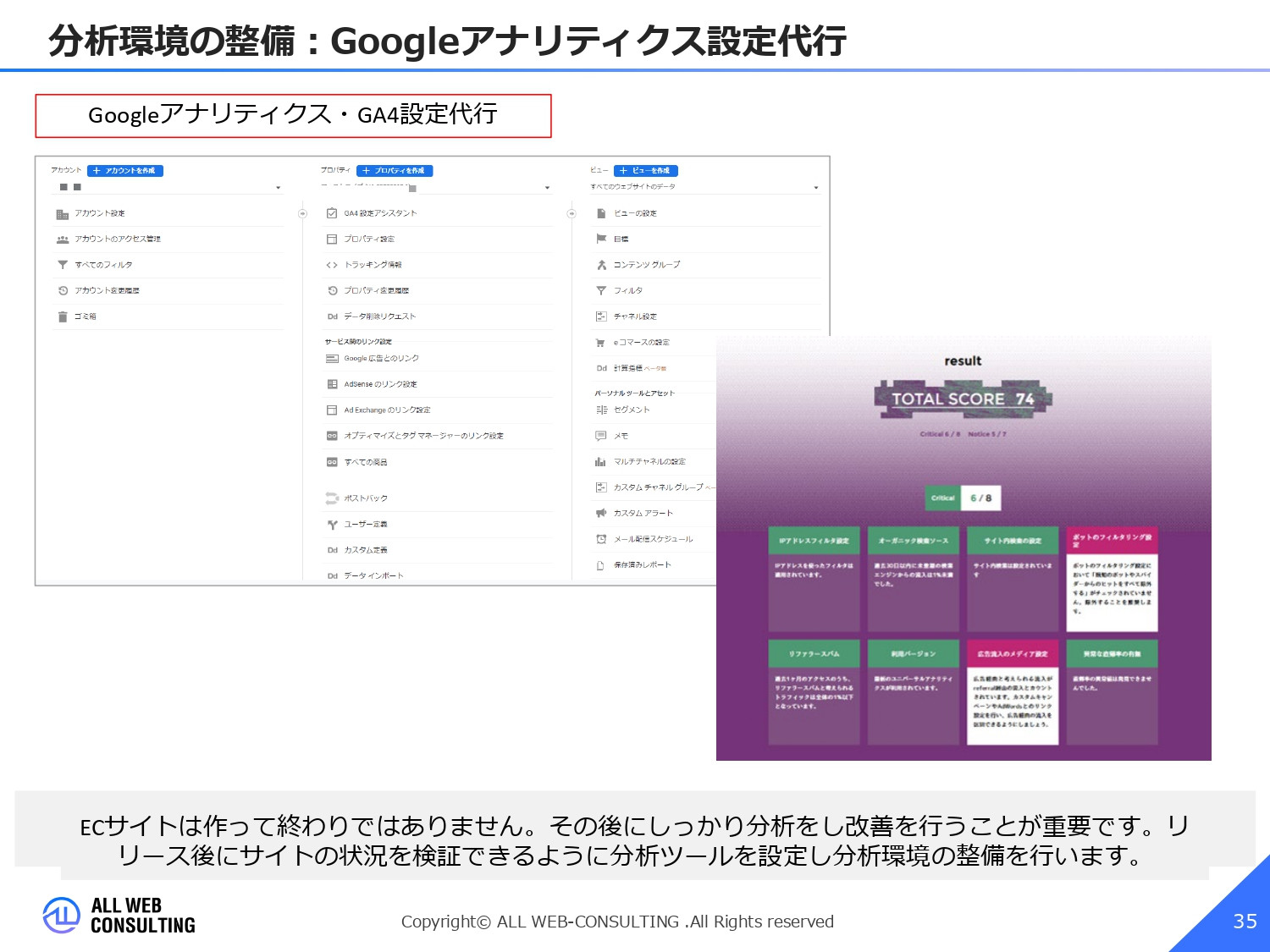Toggle the property column collapse arrow

(571, 213)
